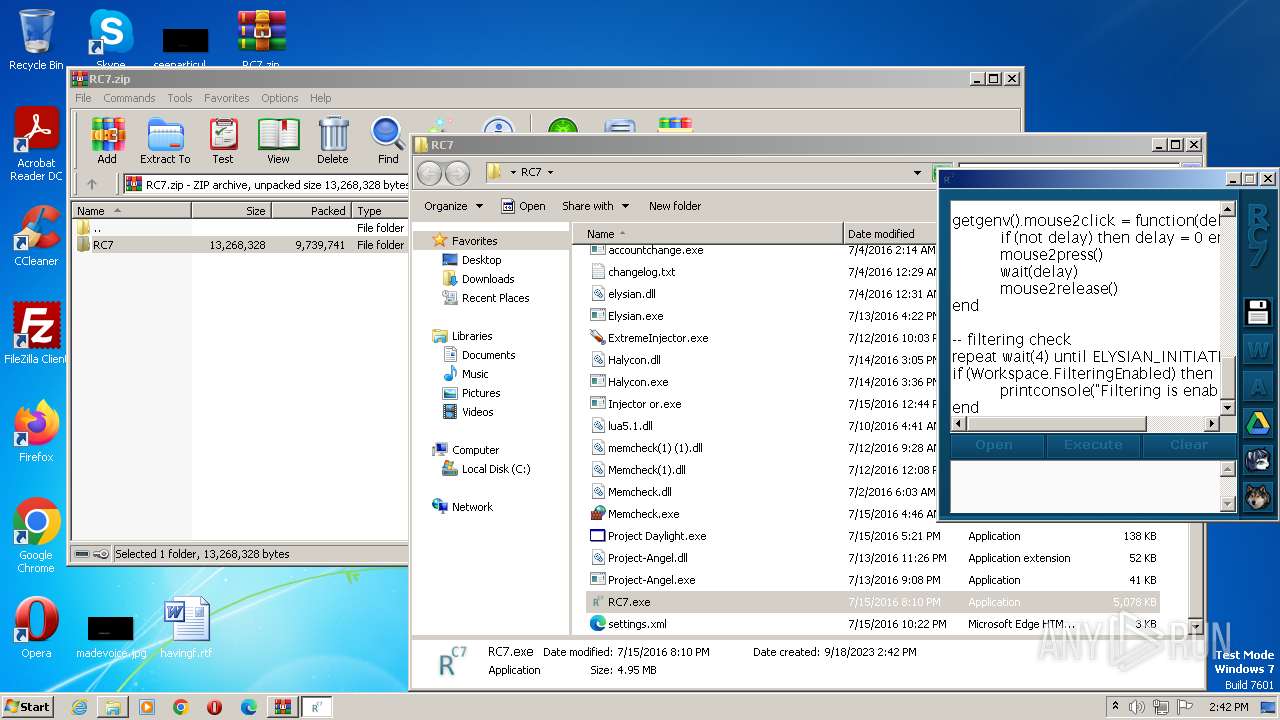Click Windows Media Player taskbar icon
Screen dimensions: 1280x720
tap(147, 707)
